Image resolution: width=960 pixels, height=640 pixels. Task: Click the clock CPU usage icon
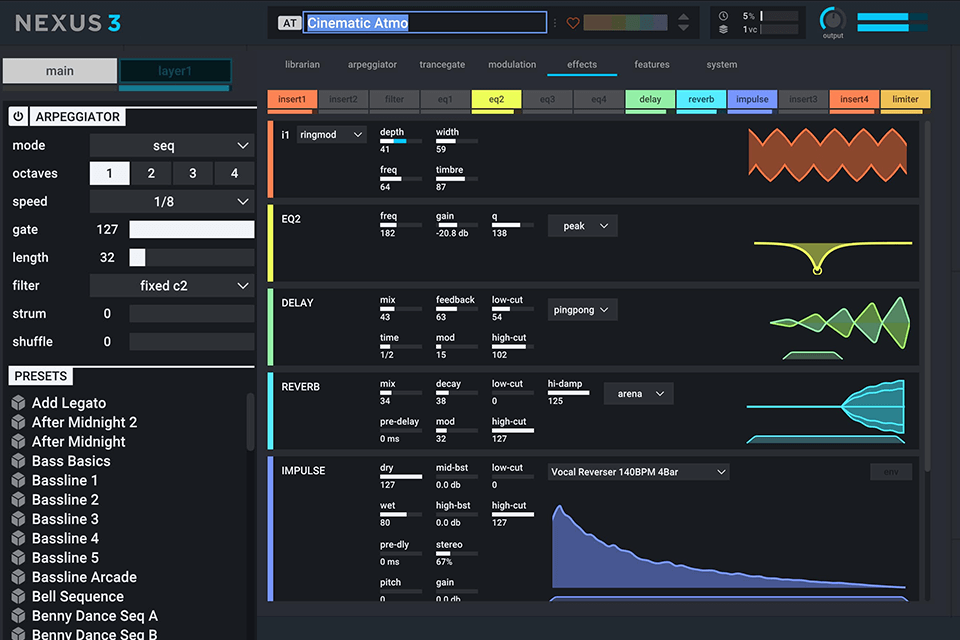[x=723, y=16]
